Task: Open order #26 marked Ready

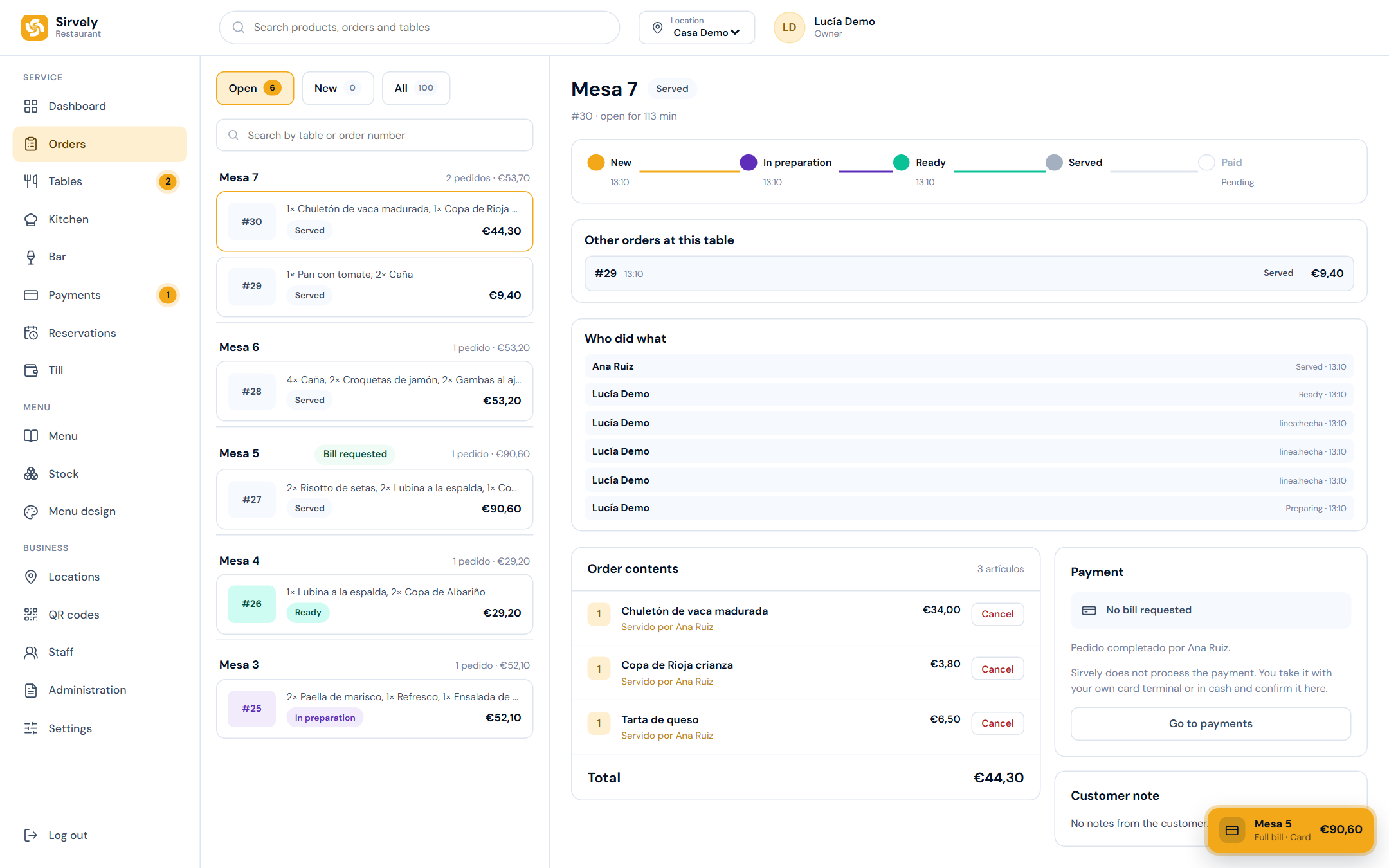Action: pyautogui.click(x=374, y=604)
